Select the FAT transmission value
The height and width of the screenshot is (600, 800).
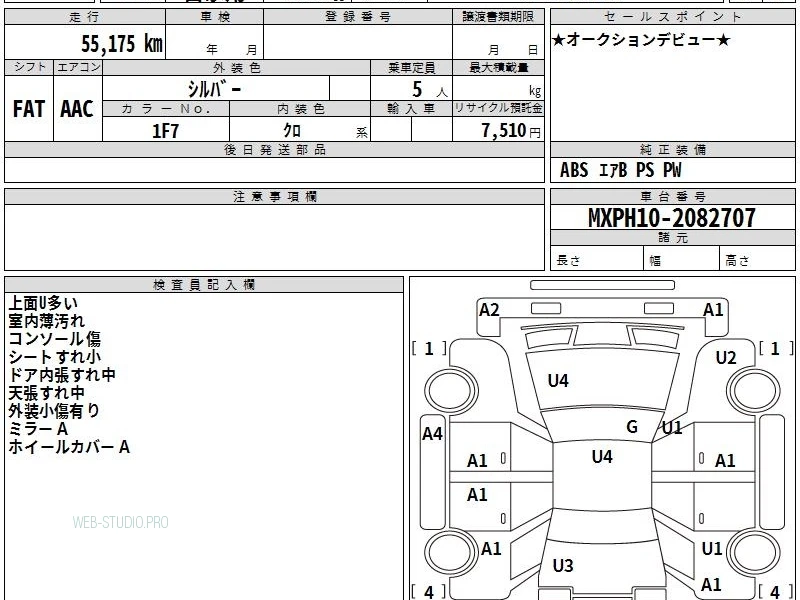pos(29,109)
